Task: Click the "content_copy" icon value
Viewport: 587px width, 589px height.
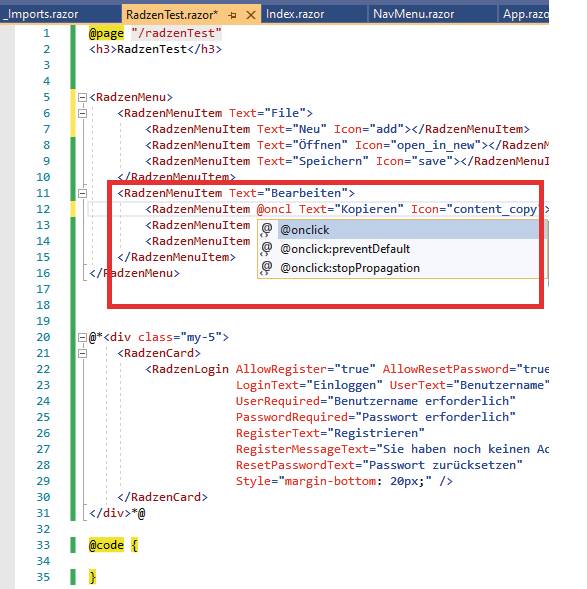Action: point(495,209)
